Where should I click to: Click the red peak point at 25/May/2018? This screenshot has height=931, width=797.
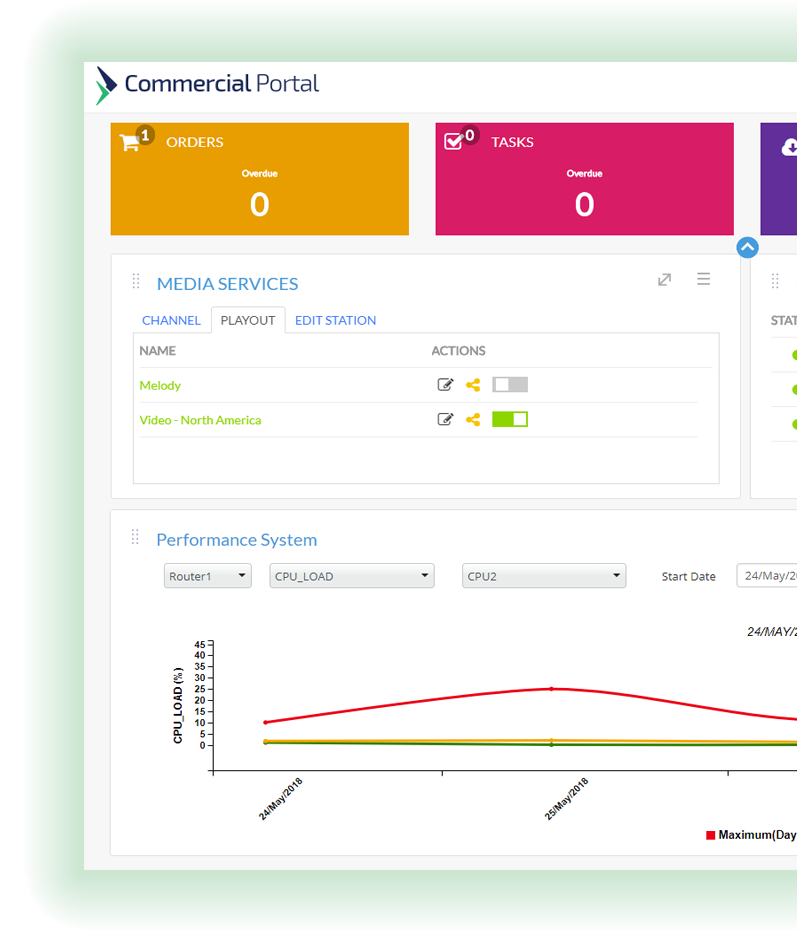(552, 689)
